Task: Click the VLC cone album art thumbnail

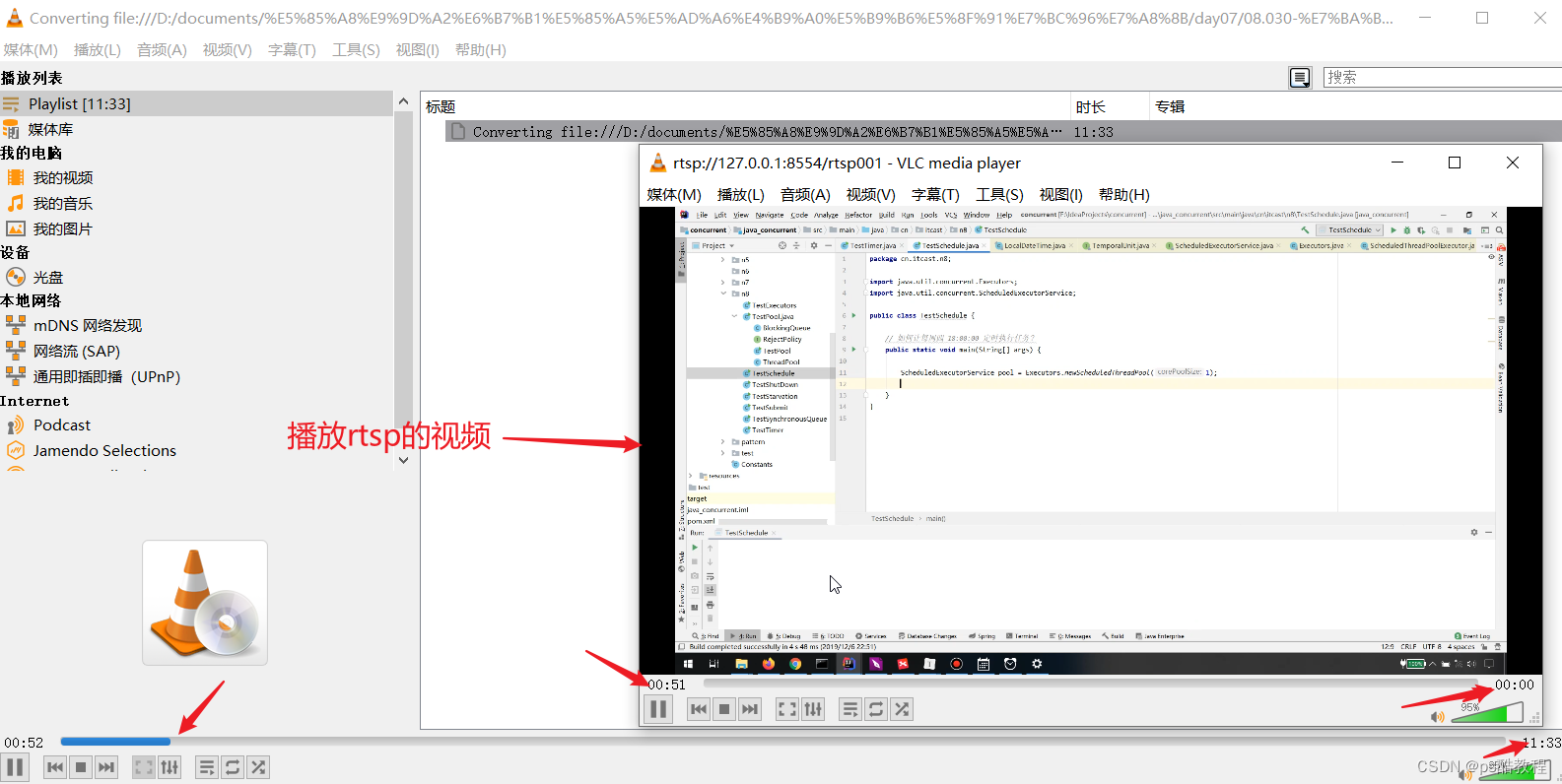Action: coord(205,603)
